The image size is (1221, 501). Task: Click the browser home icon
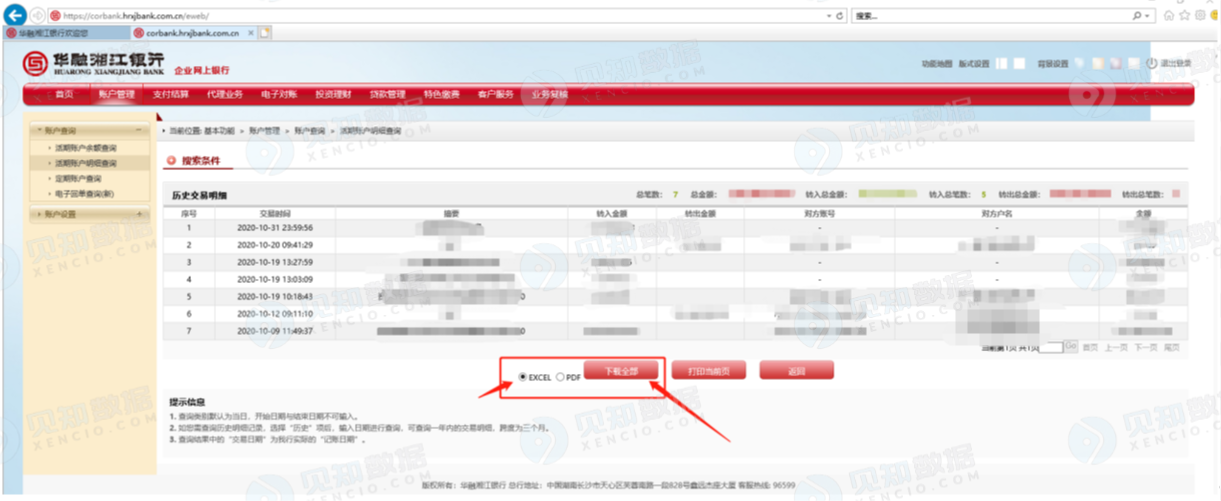click(1168, 16)
